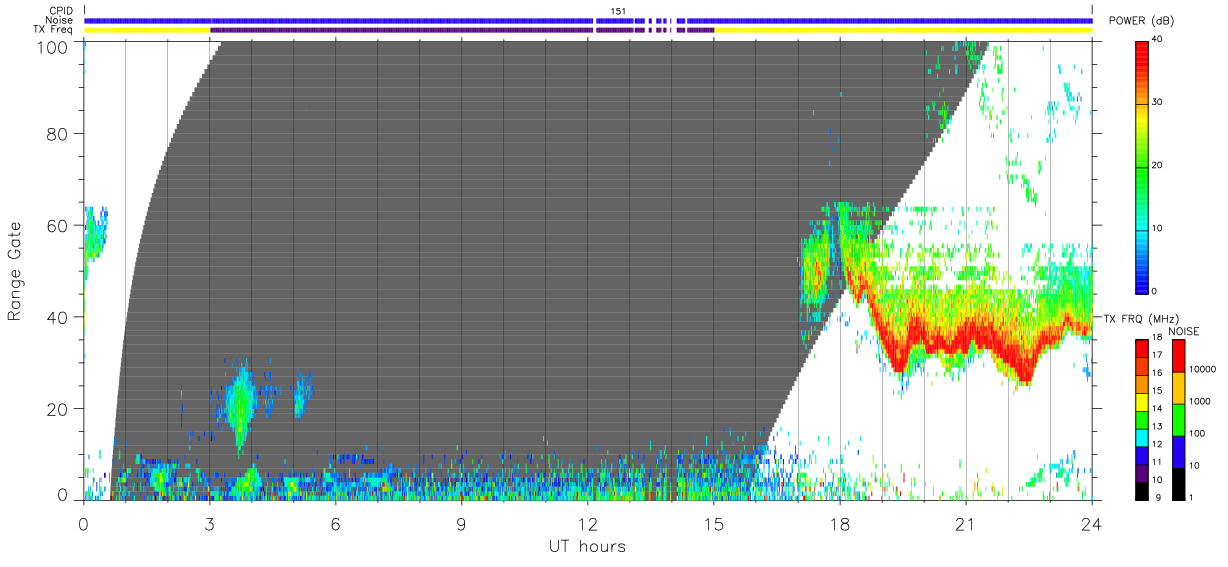Click the '12' tick on UT hours axis
The width and height of the screenshot is (1228, 567).
(587, 524)
